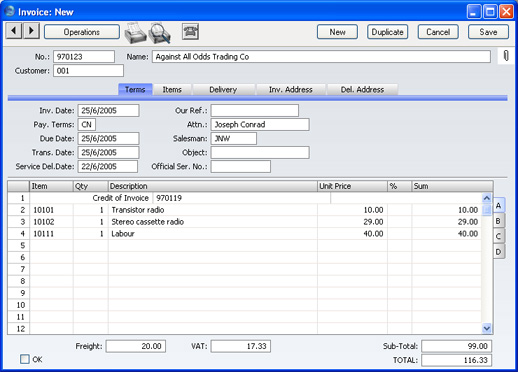
Task: Click the telephone icon in toolbar
Action: pos(190,32)
